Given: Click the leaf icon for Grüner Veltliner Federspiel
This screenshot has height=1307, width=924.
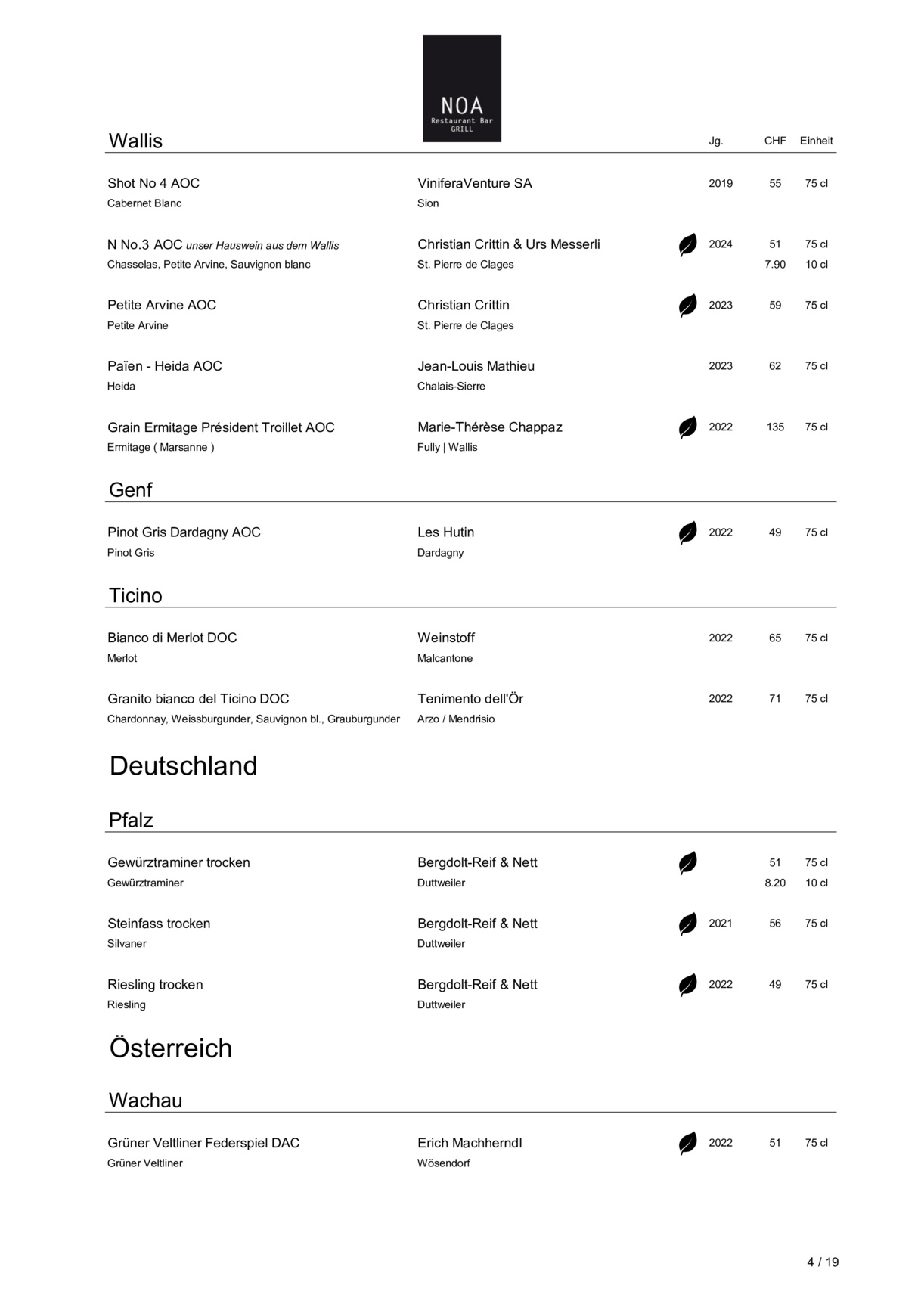Looking at the screenshot, I should (x=687, y=1143).
